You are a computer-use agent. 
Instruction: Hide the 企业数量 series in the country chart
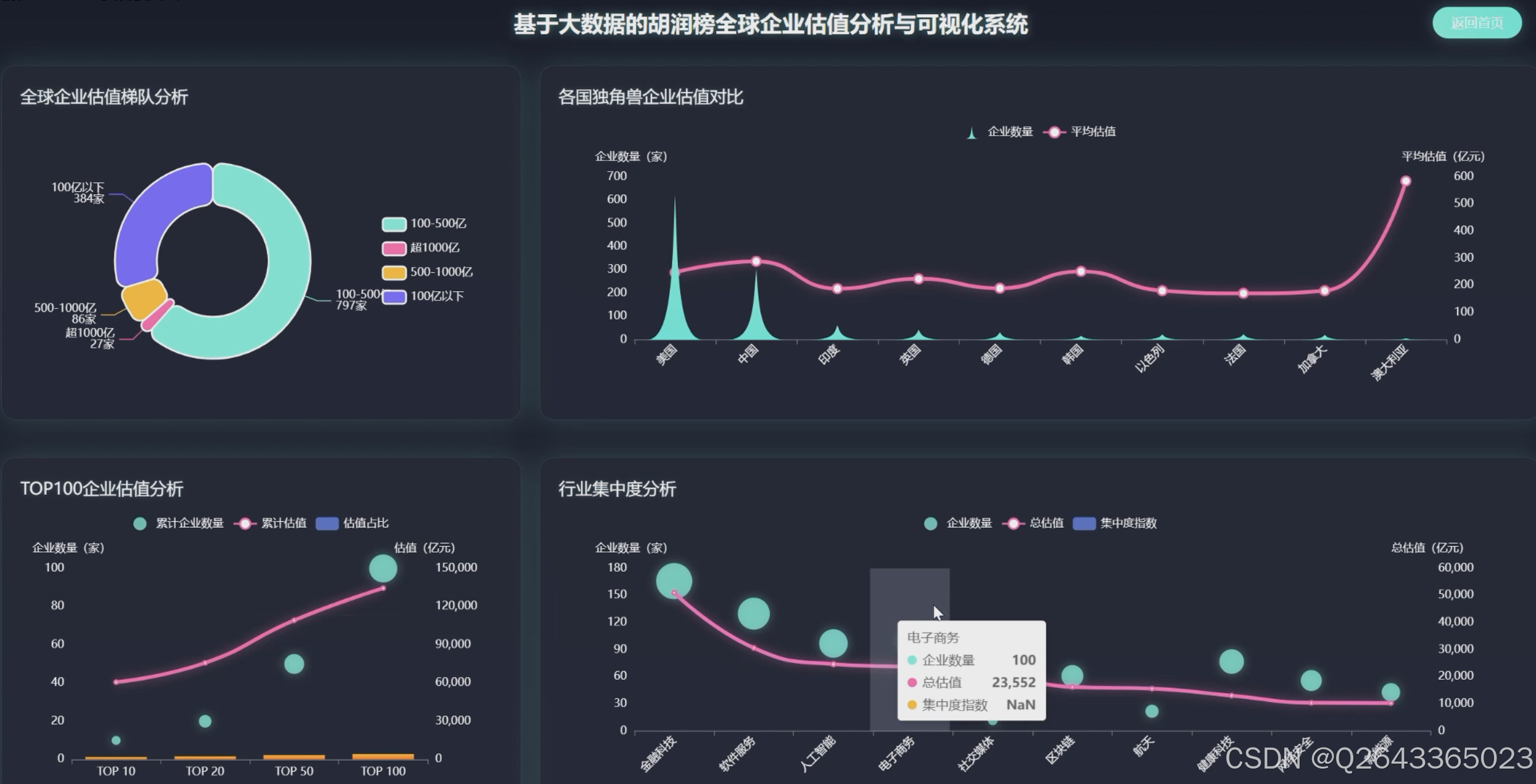972,132
